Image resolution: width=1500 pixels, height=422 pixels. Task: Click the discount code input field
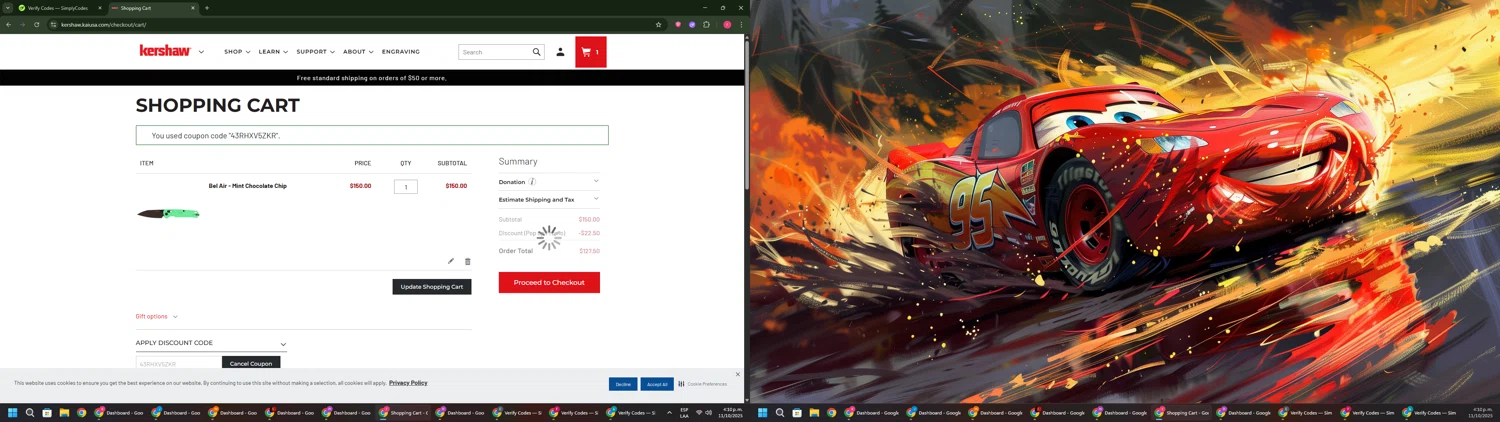click(177, 364)
